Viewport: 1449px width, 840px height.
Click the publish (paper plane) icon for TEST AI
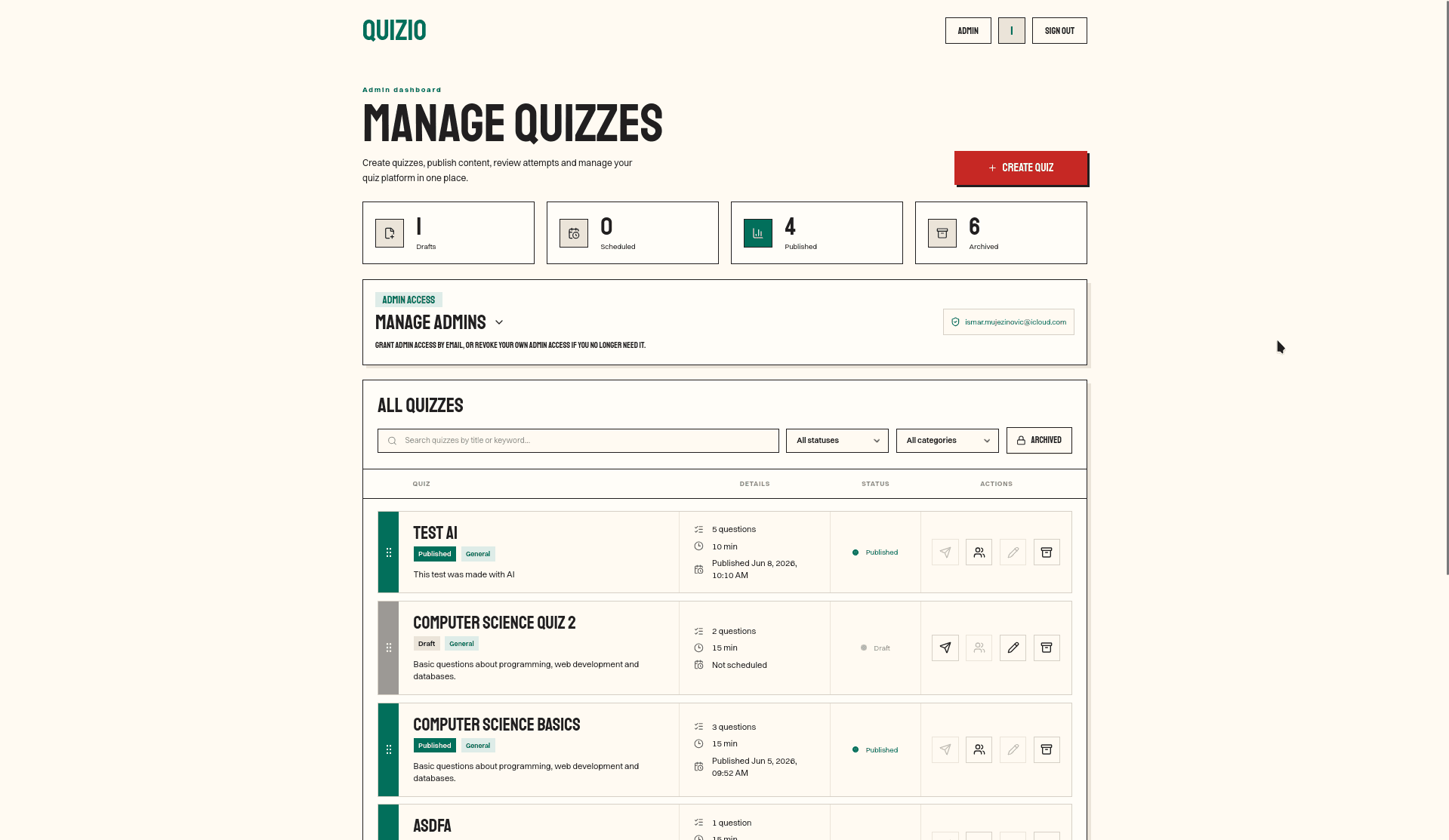(x=945, y=552)
